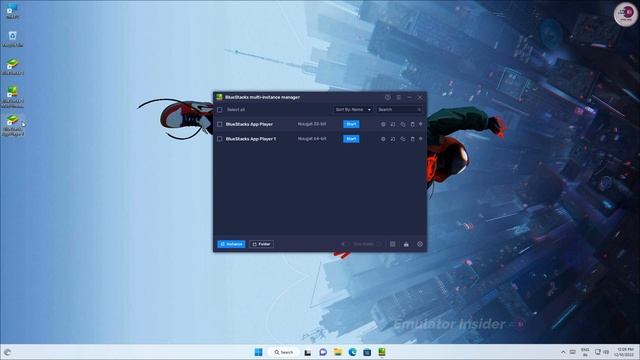
Task: Check the BlueStacks App Player 1 row checkbox
Action: click(x=220, y=139)
